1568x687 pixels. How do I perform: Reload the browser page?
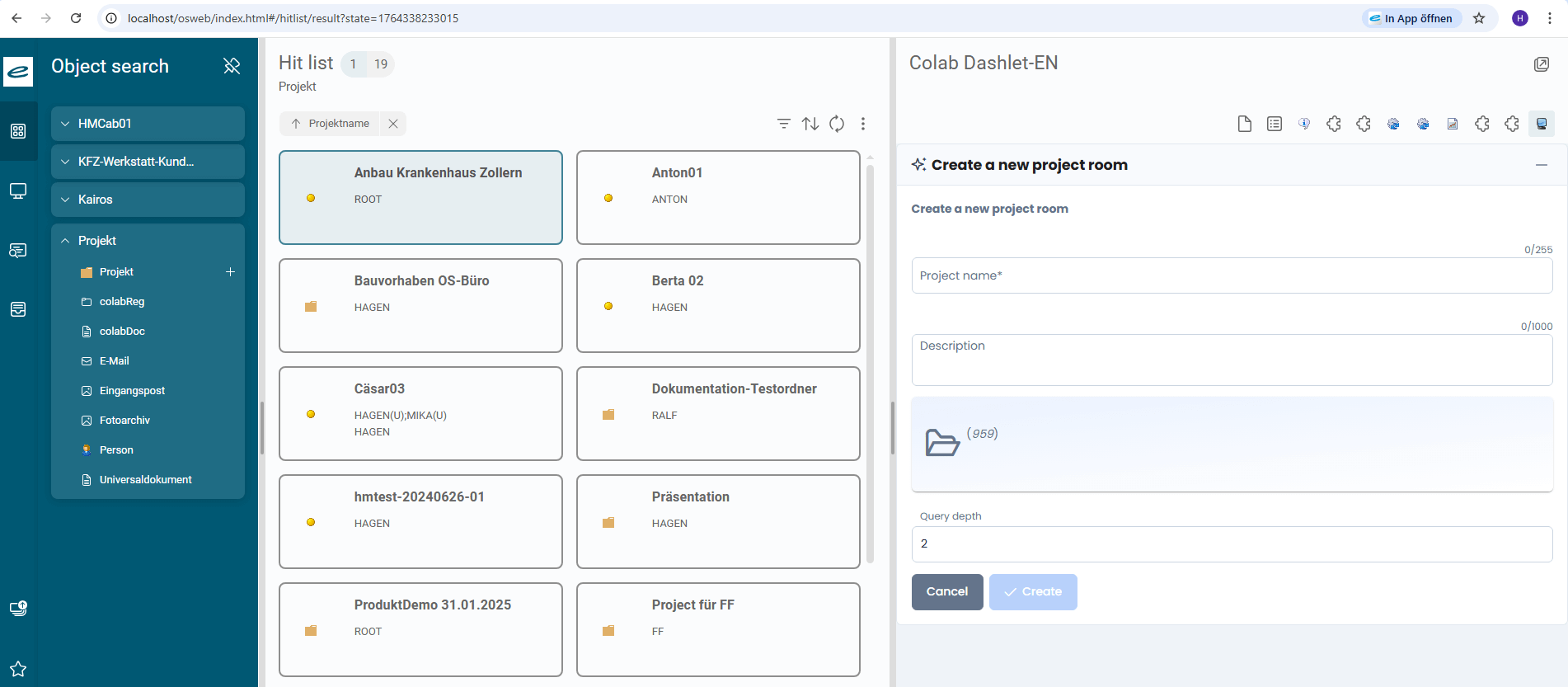point(76,18)
